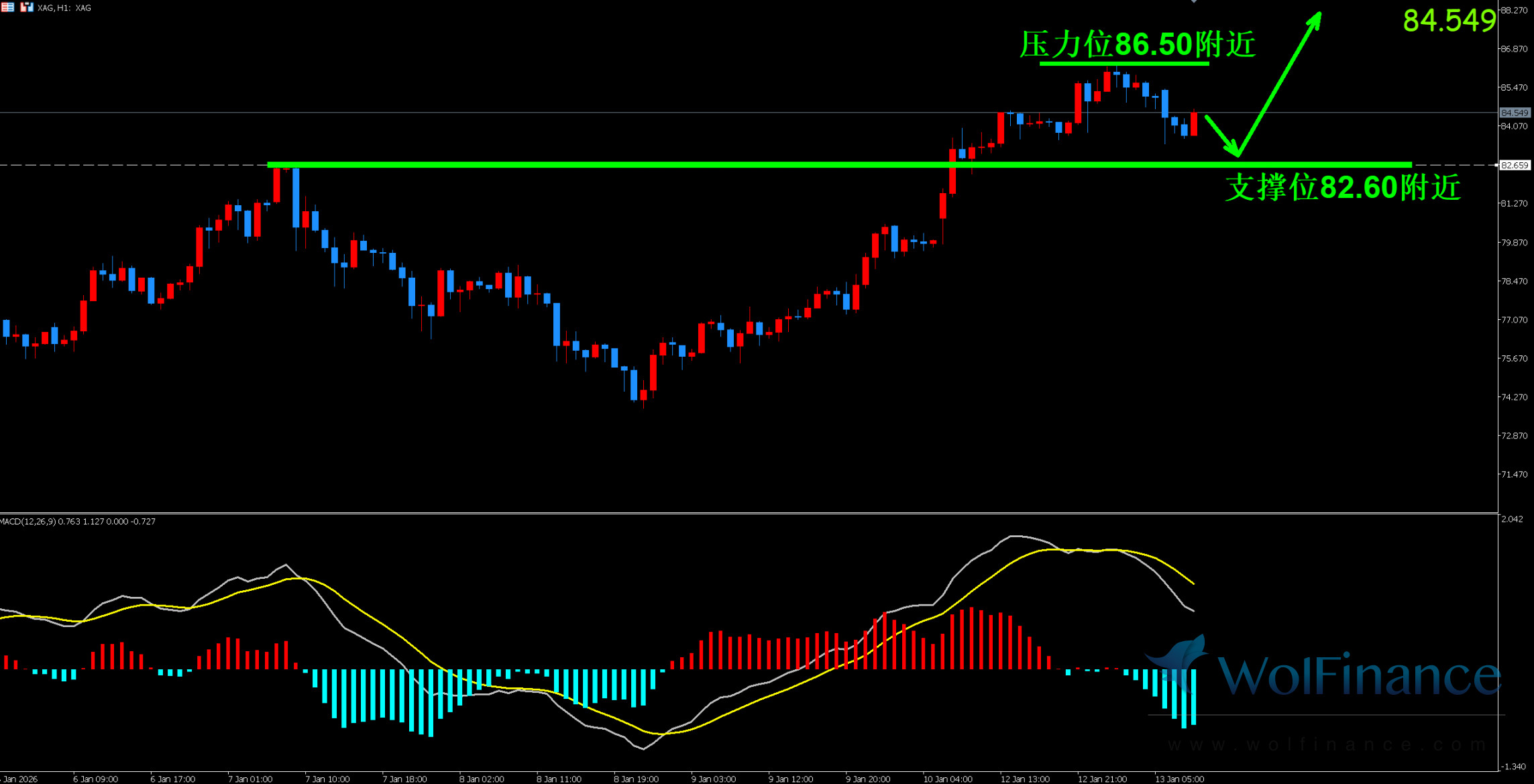Click the yellow MACD signal line peak
This screenshot has width=1534, height=784.
click(1053, 550)
